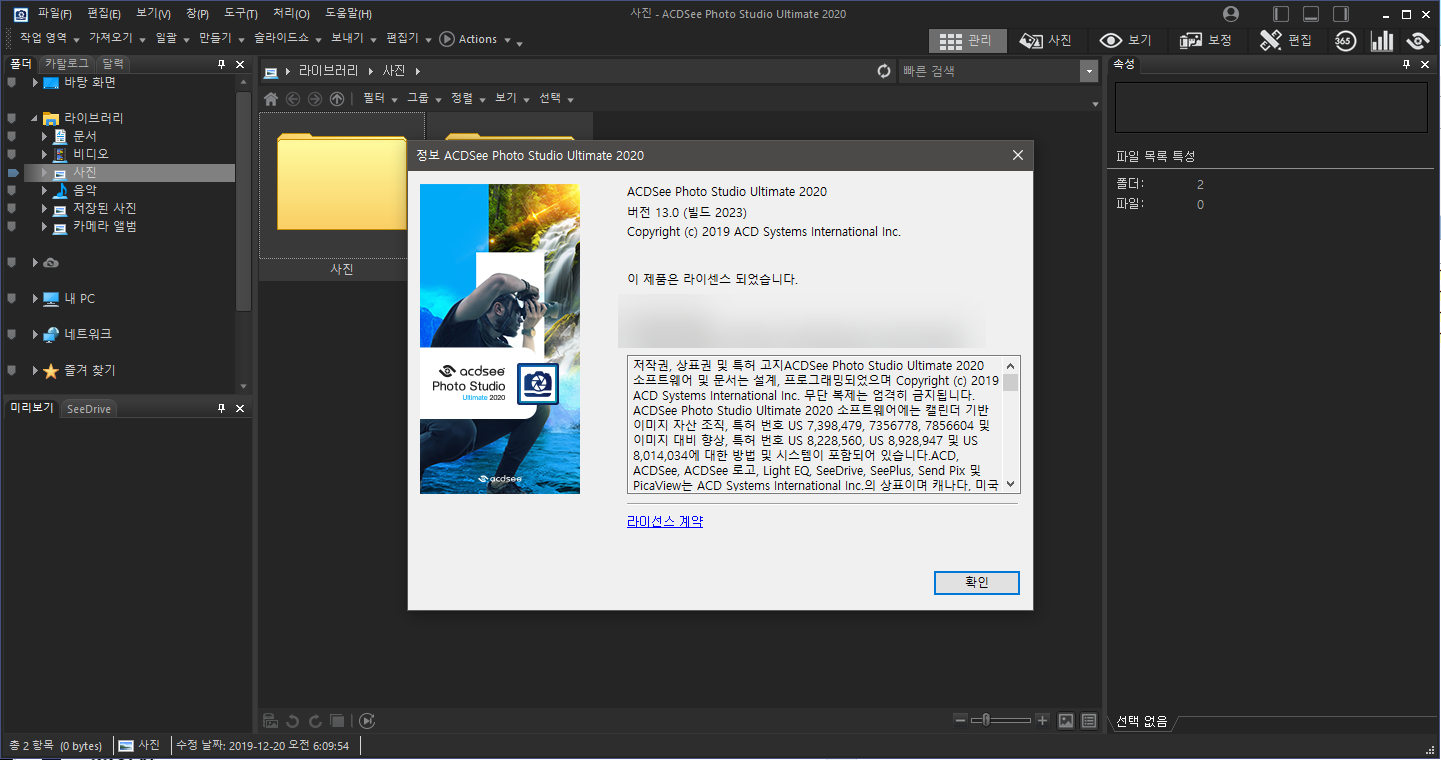
Task: Open the 정렬 sort dropdown
Action: (468, 98)
